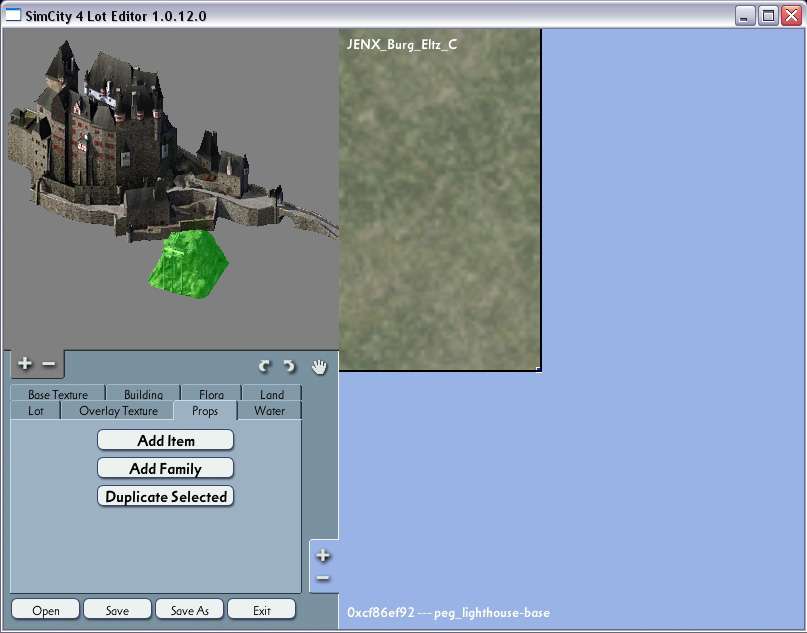This screenshot has height=633, width=807.
Task: Zoom in the lot view plus icon
Action: 323,555
